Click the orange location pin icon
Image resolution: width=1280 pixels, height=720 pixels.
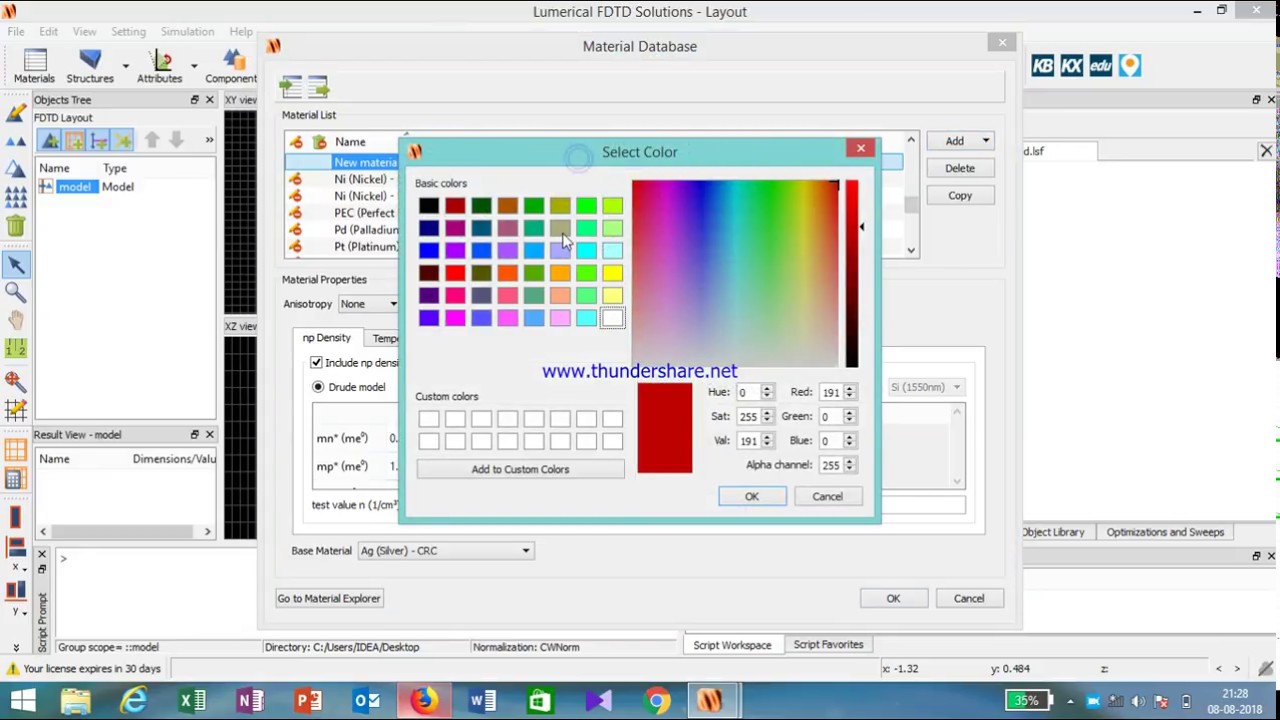pyautogui.click(x=1130, y=66)
